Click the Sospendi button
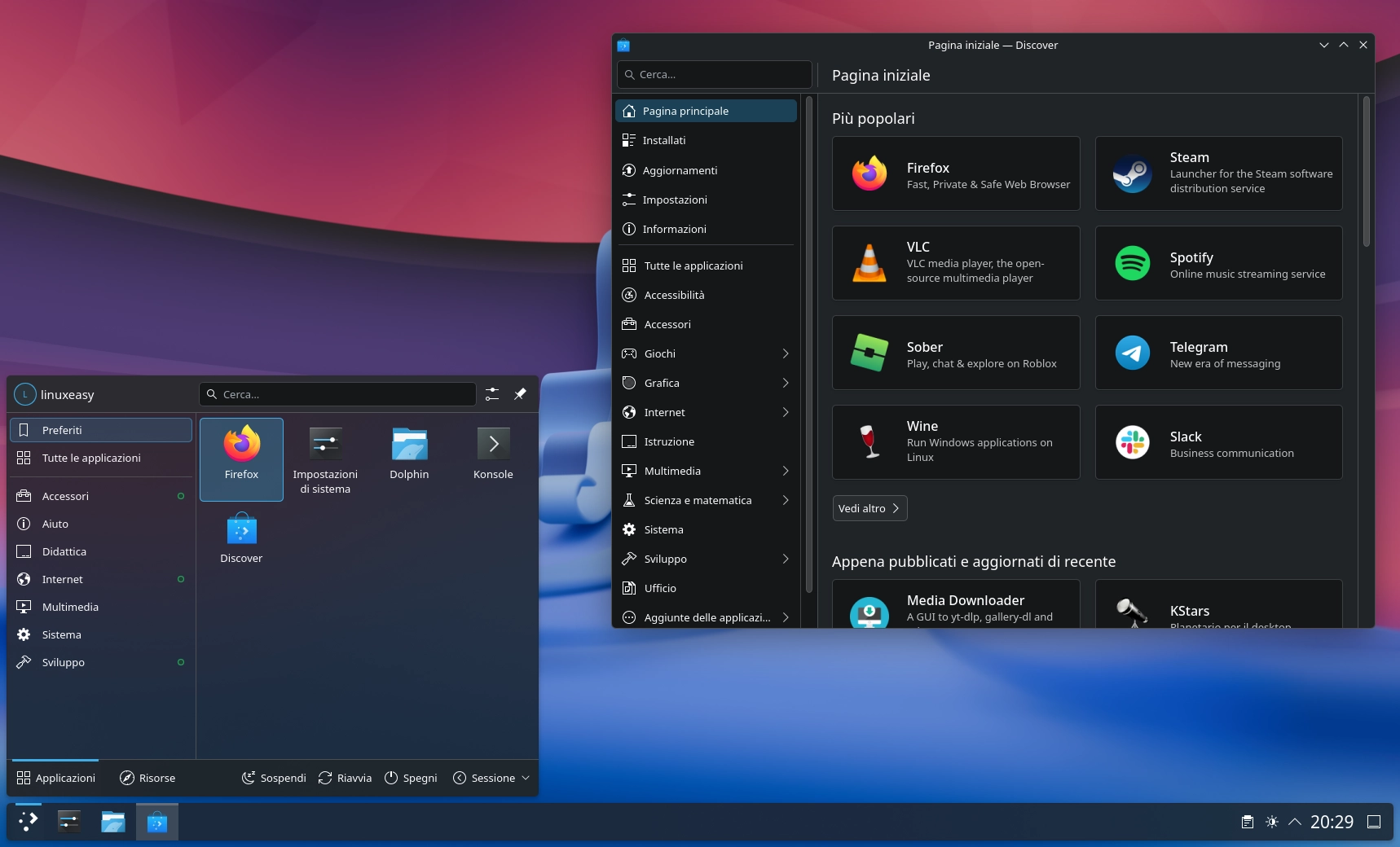 tap(274, 778)
